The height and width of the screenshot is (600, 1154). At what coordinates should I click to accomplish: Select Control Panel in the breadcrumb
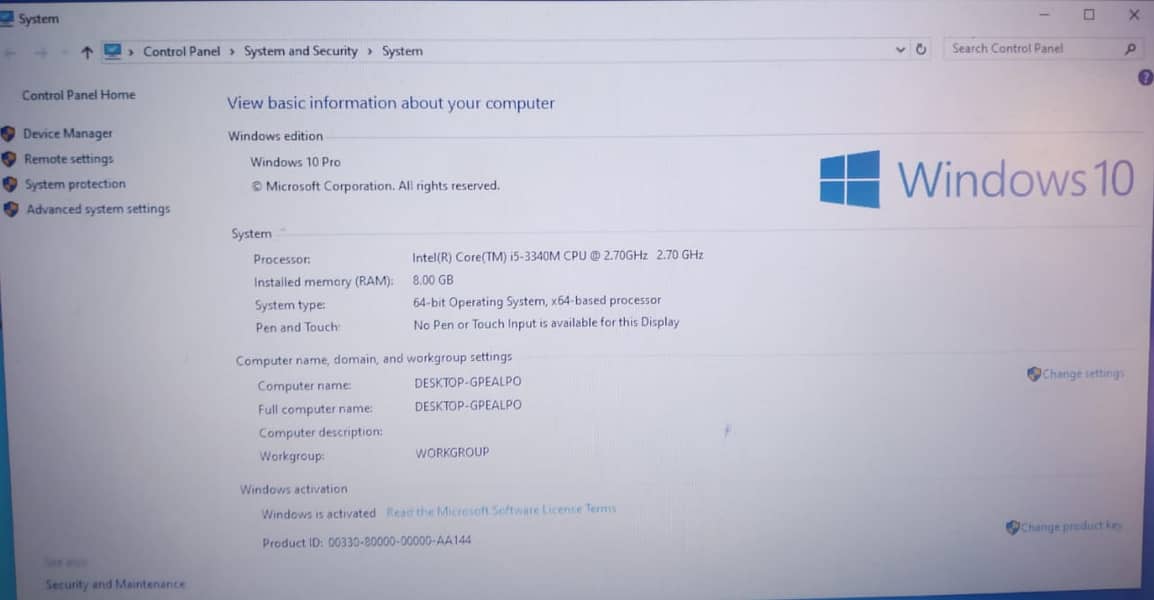181,52
